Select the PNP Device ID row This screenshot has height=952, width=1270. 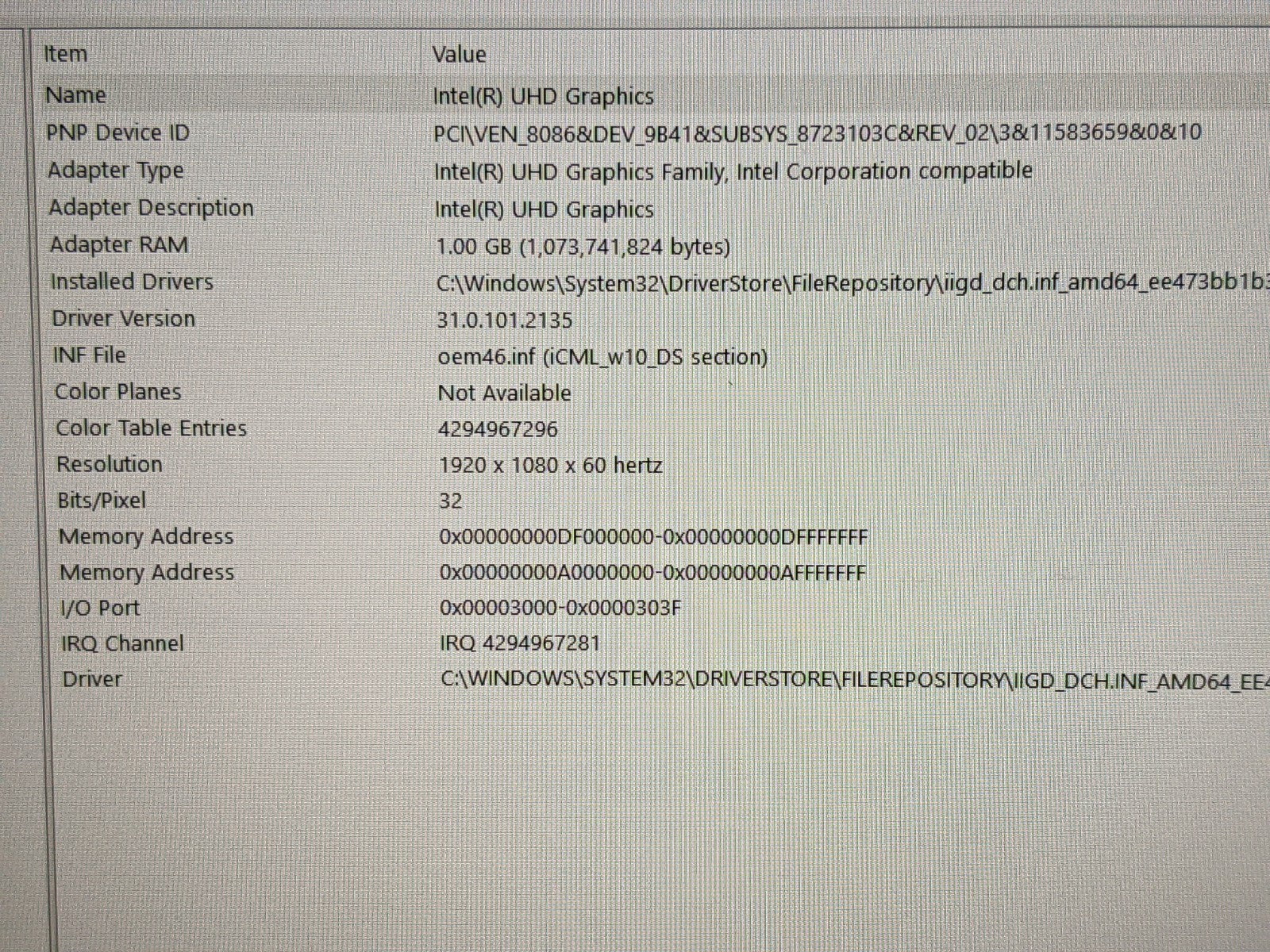click(117, 132)
